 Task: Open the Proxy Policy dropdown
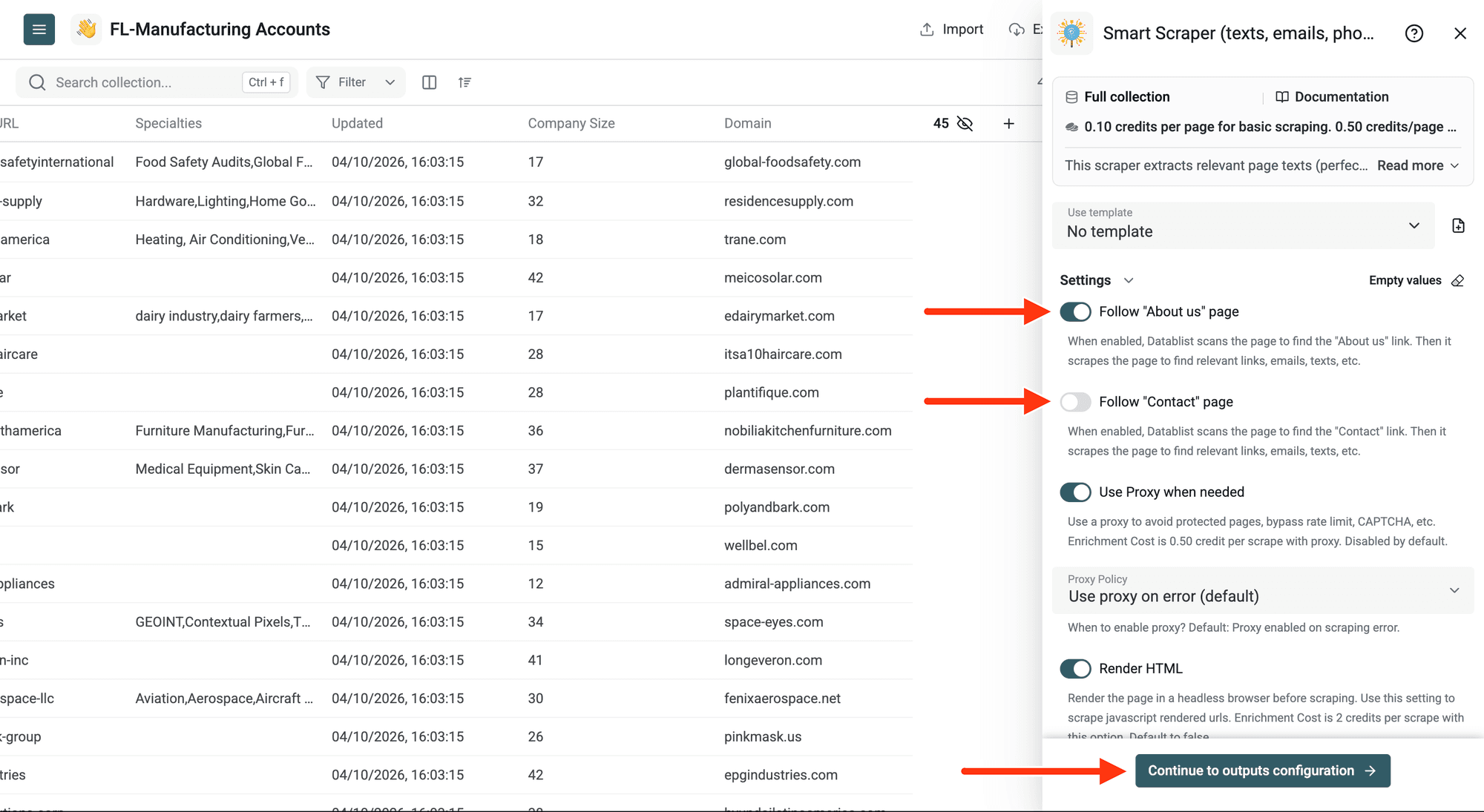1262,590
